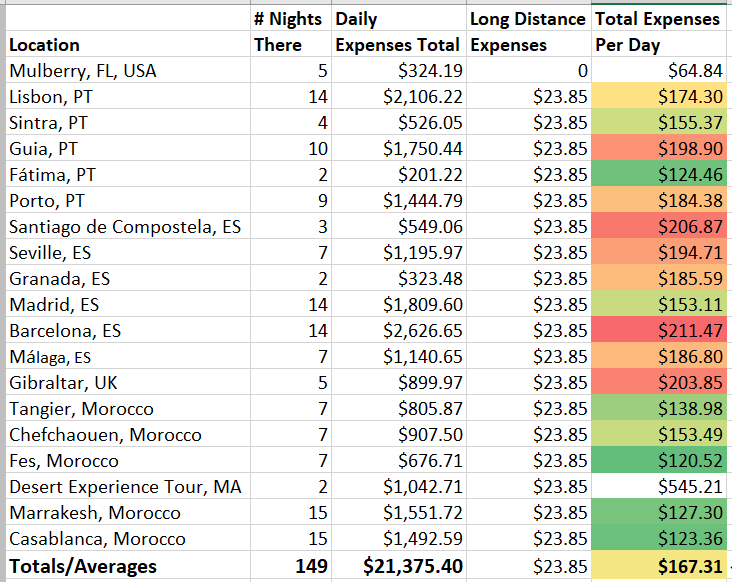
Task: Select the 'Daily Expenses Total' header
Action: click(398, 32)
